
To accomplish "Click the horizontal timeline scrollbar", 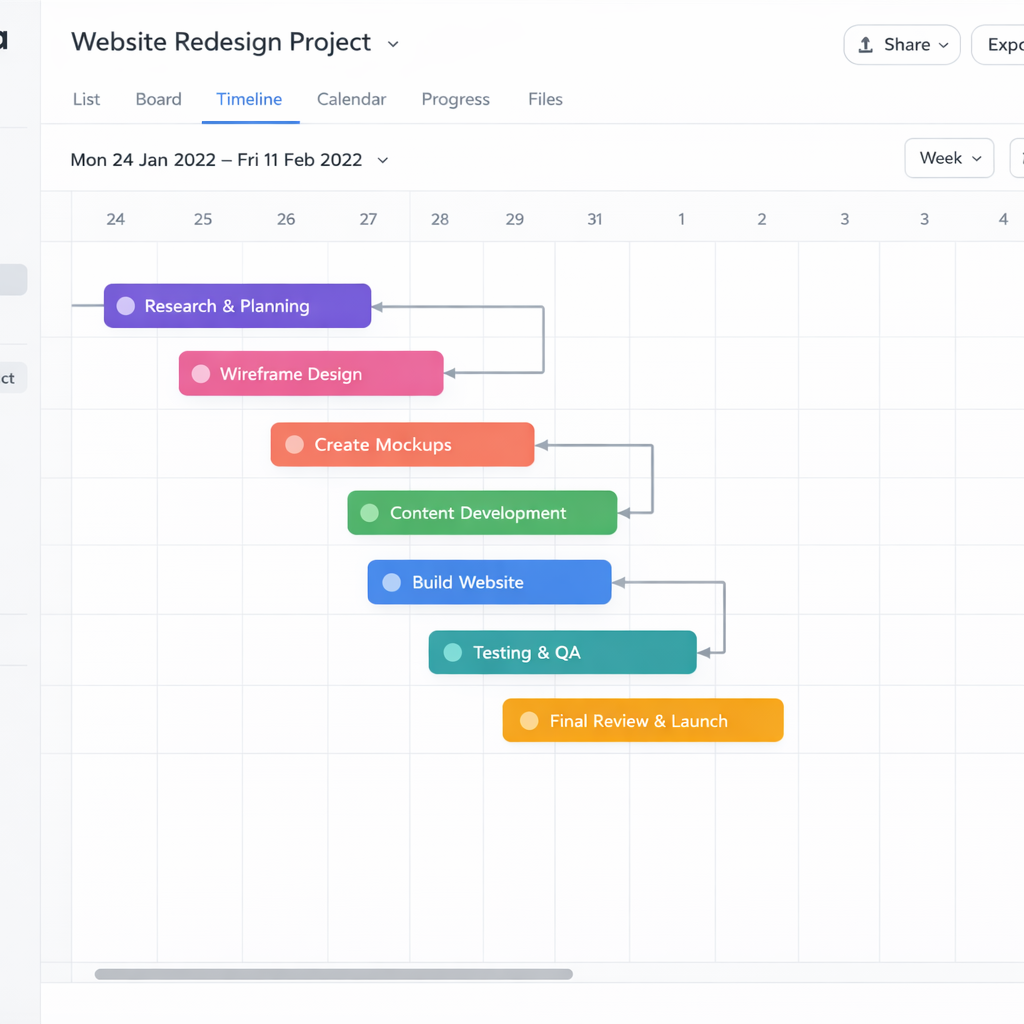I will click(333, 974).
